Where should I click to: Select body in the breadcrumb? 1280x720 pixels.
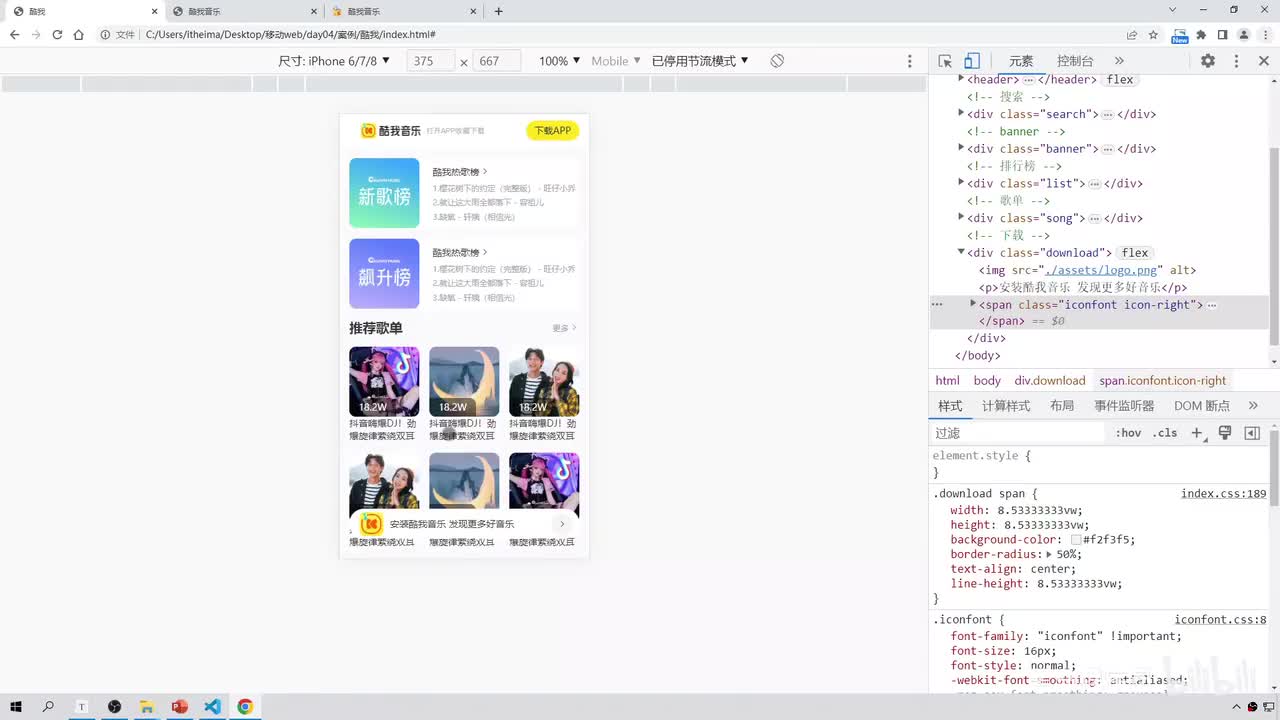[987, 381]
